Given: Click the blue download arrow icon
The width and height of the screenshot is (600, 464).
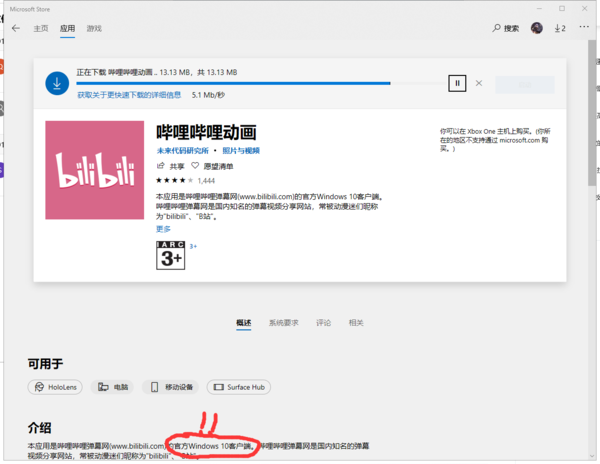Looking at the screenshot, I should click(57, 83).
